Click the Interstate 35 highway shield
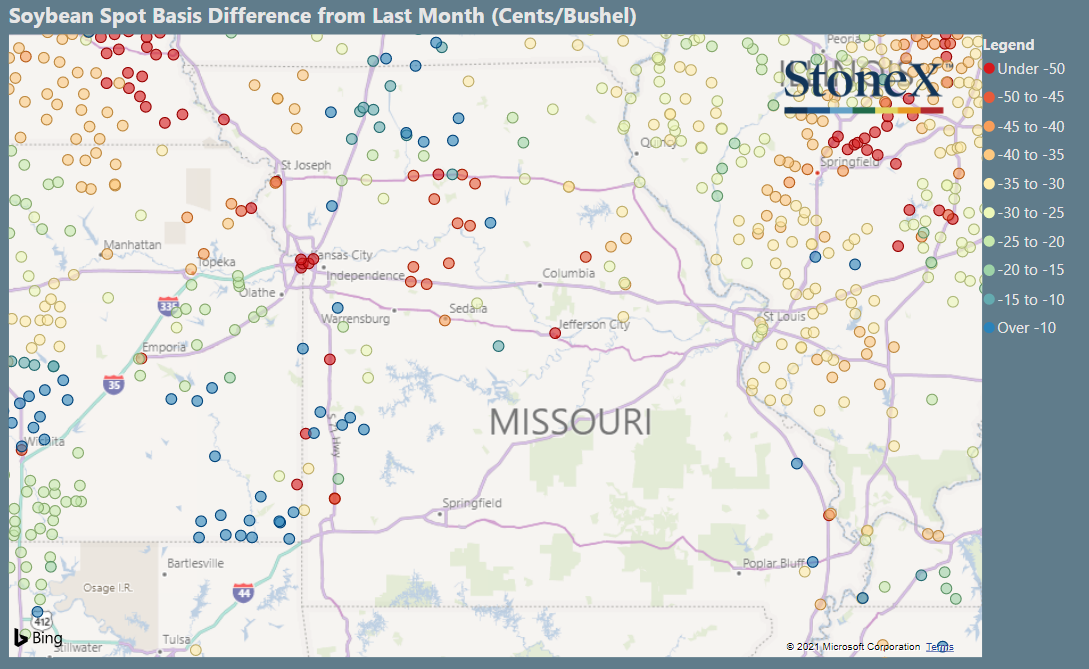This screenshot has width=1089, height=669. pyautogui.click(x=114, y=384)
